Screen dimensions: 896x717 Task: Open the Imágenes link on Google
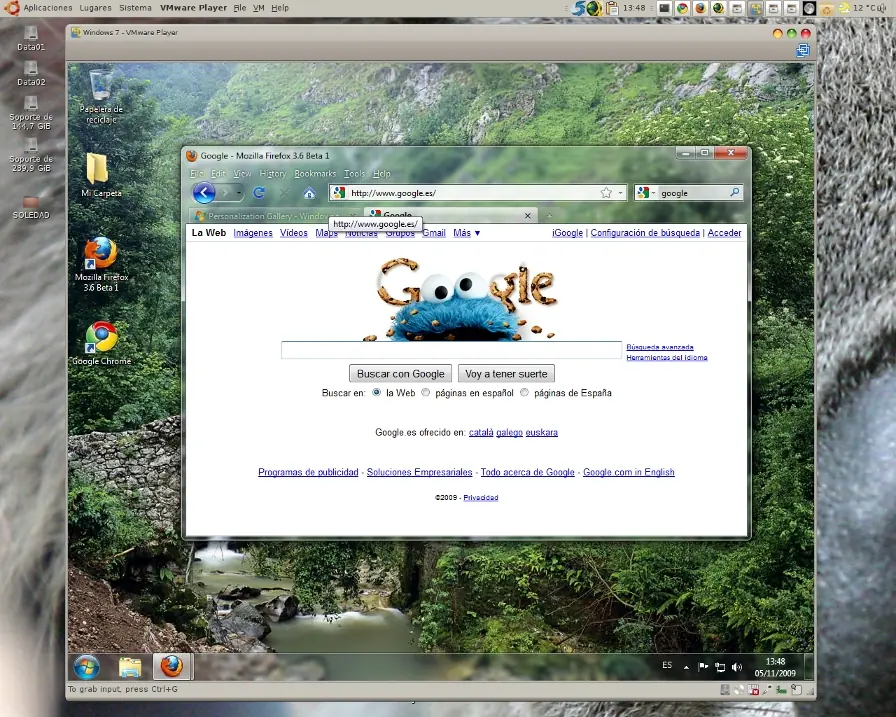[253, 233]
